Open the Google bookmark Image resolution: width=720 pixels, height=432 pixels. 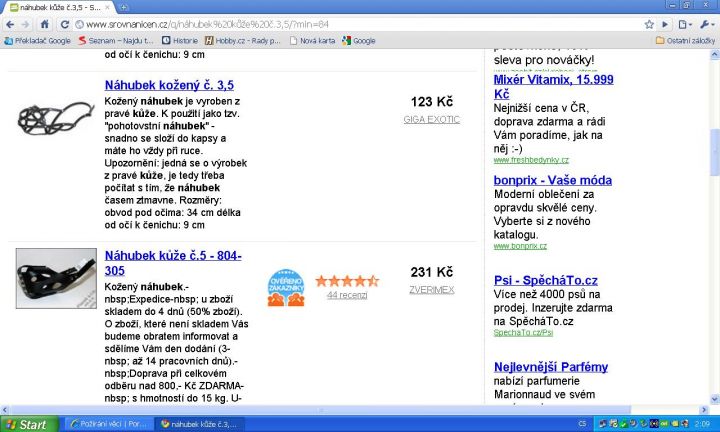point(359,41)
